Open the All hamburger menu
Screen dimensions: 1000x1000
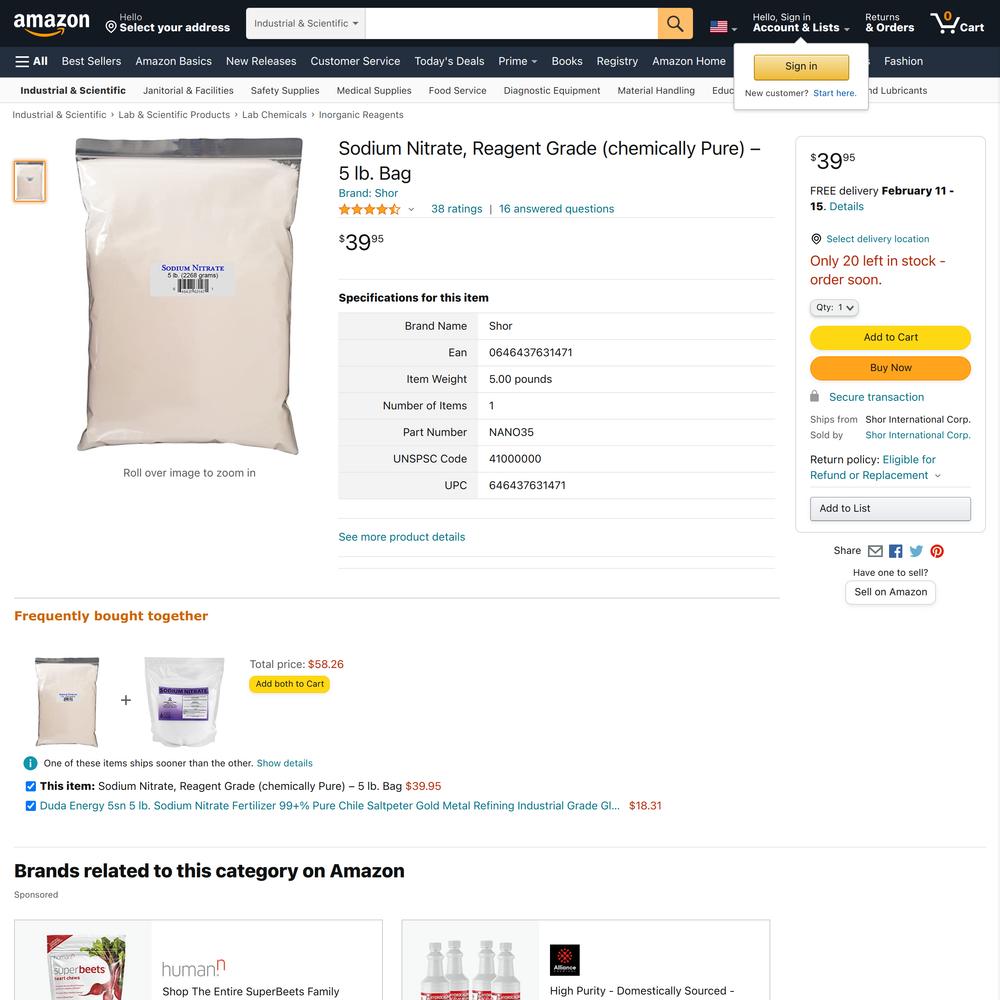point(31,61)
